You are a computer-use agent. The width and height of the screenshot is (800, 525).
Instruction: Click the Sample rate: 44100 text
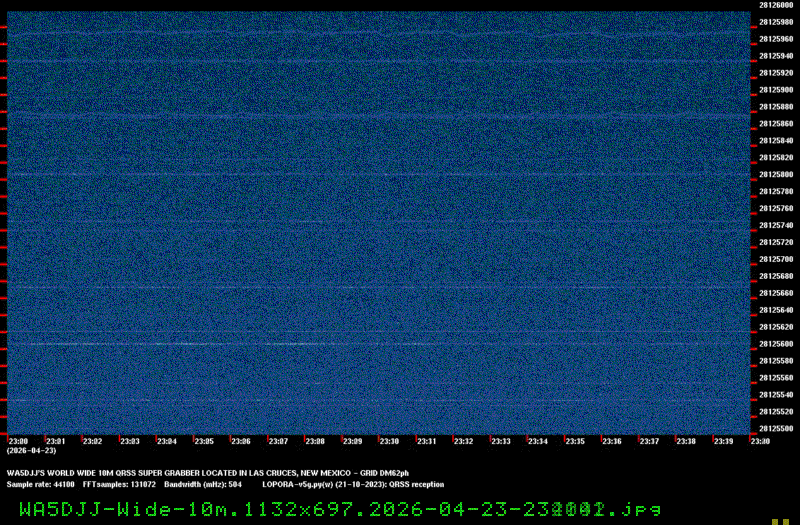pyautogui.click(x=40, y=484)
